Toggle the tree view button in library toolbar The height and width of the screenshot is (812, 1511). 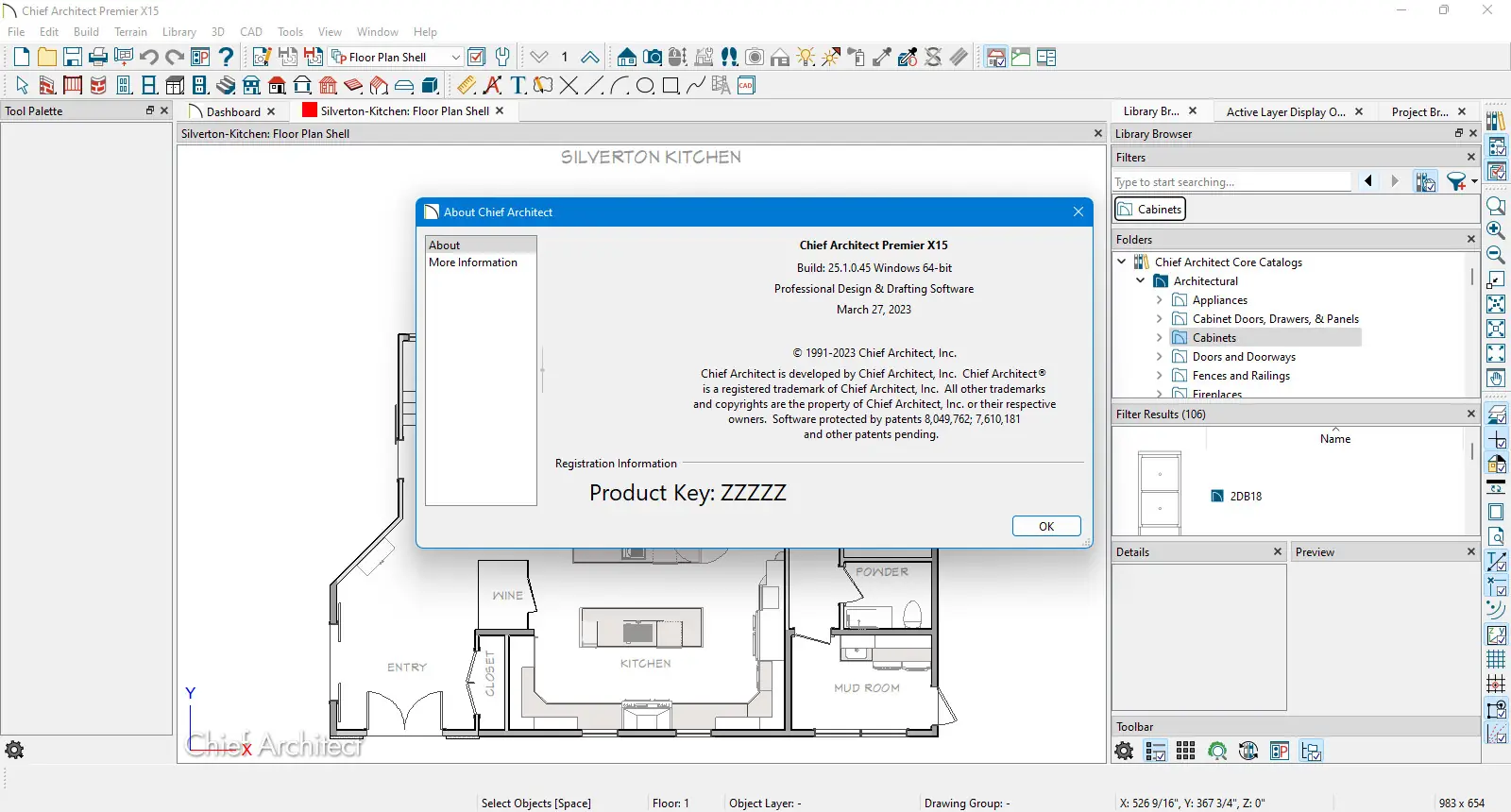(x=1311, y=751)
